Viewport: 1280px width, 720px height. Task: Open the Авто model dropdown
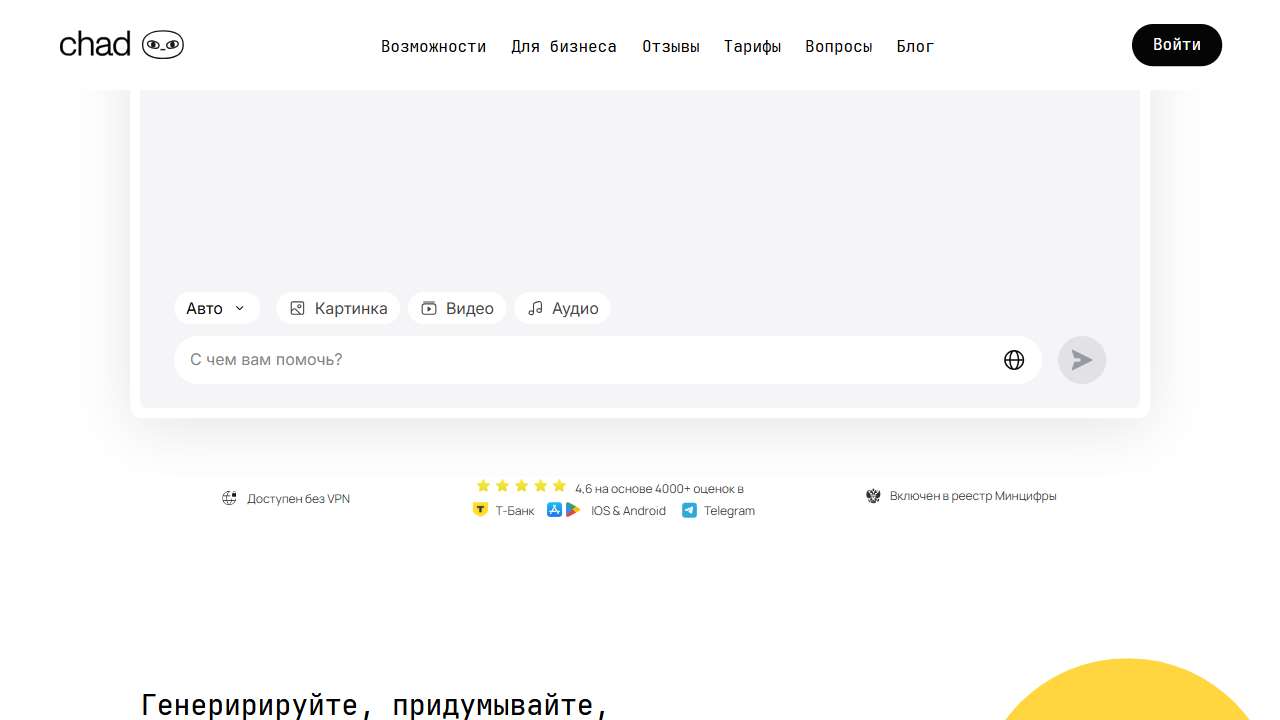(x=217, y=308)
